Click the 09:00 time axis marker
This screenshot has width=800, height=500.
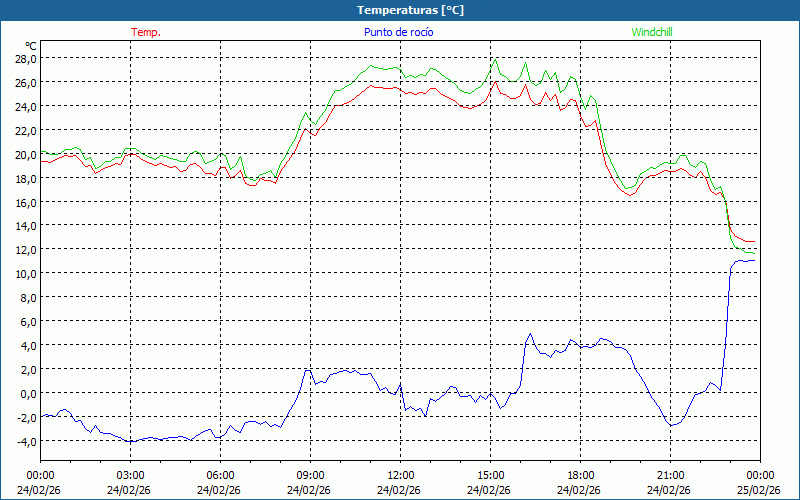pyautogui.click(x=310, y=475)
